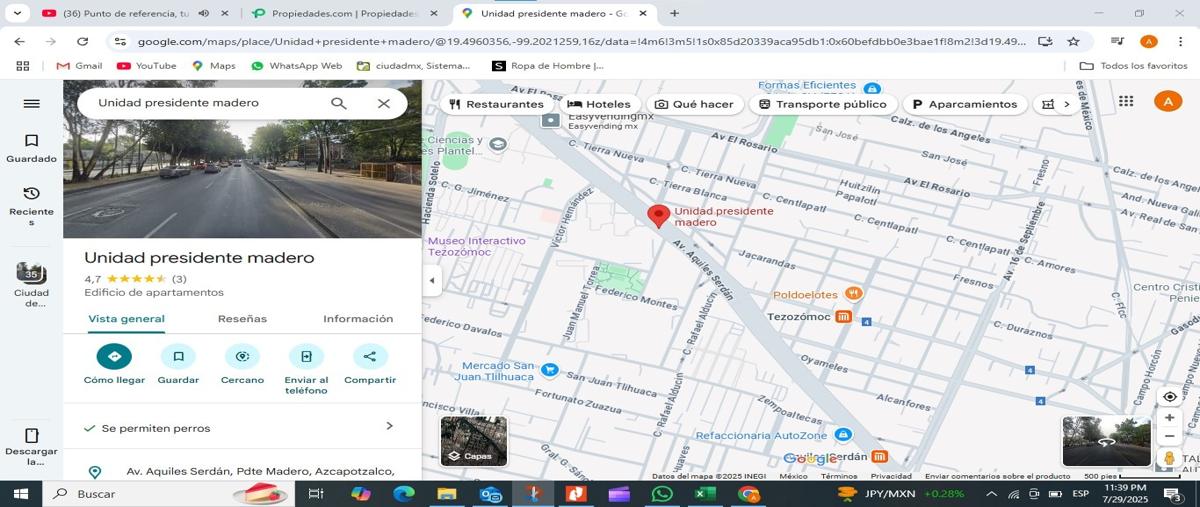Viewport: 1200px width, 507px height.
Task: Show more category chips with the arrow
Action: (1066, 104)
